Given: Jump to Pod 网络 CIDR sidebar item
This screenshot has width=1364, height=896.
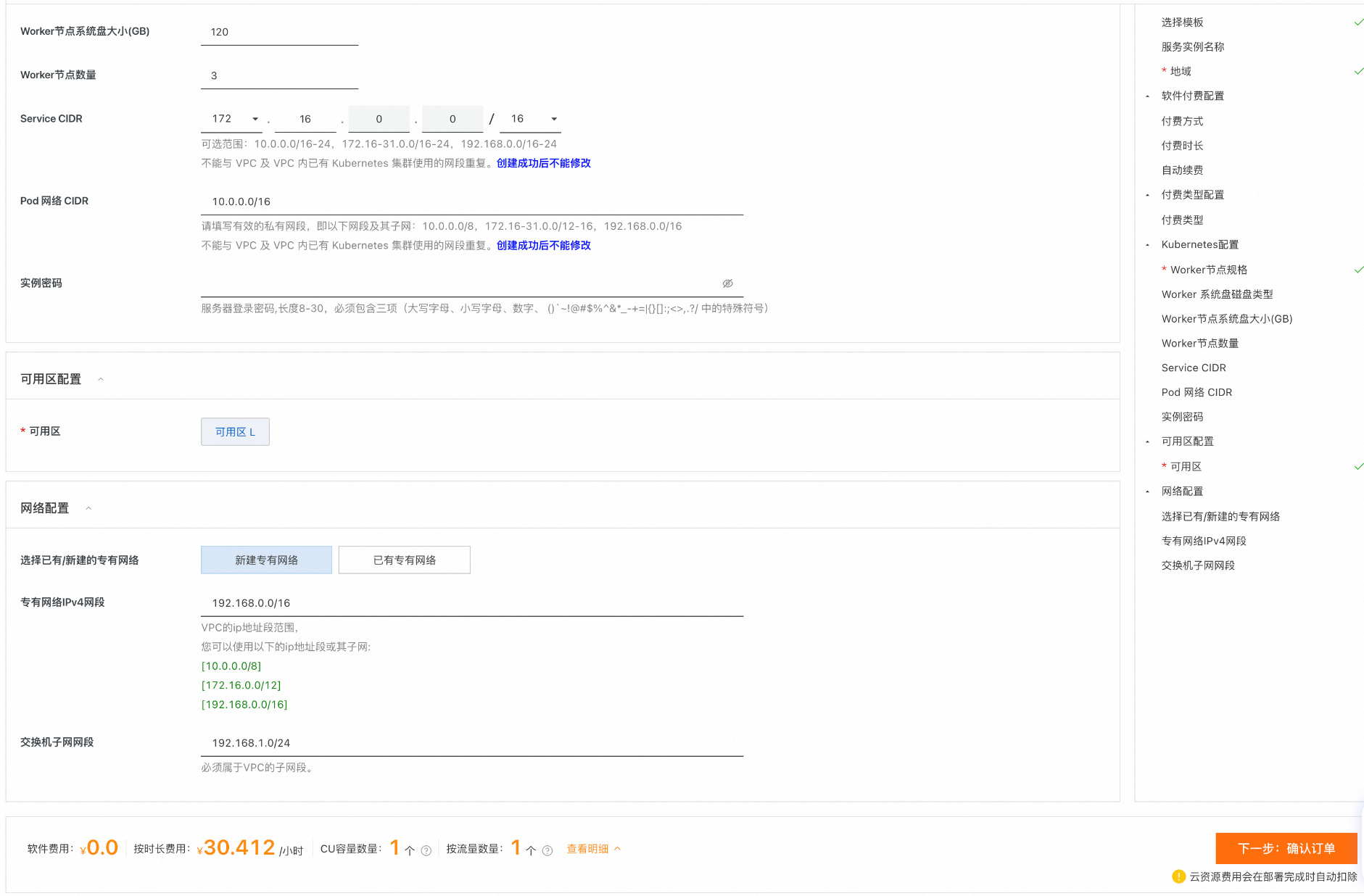Looking at the screenshot, I should [x=1196, y=393].
